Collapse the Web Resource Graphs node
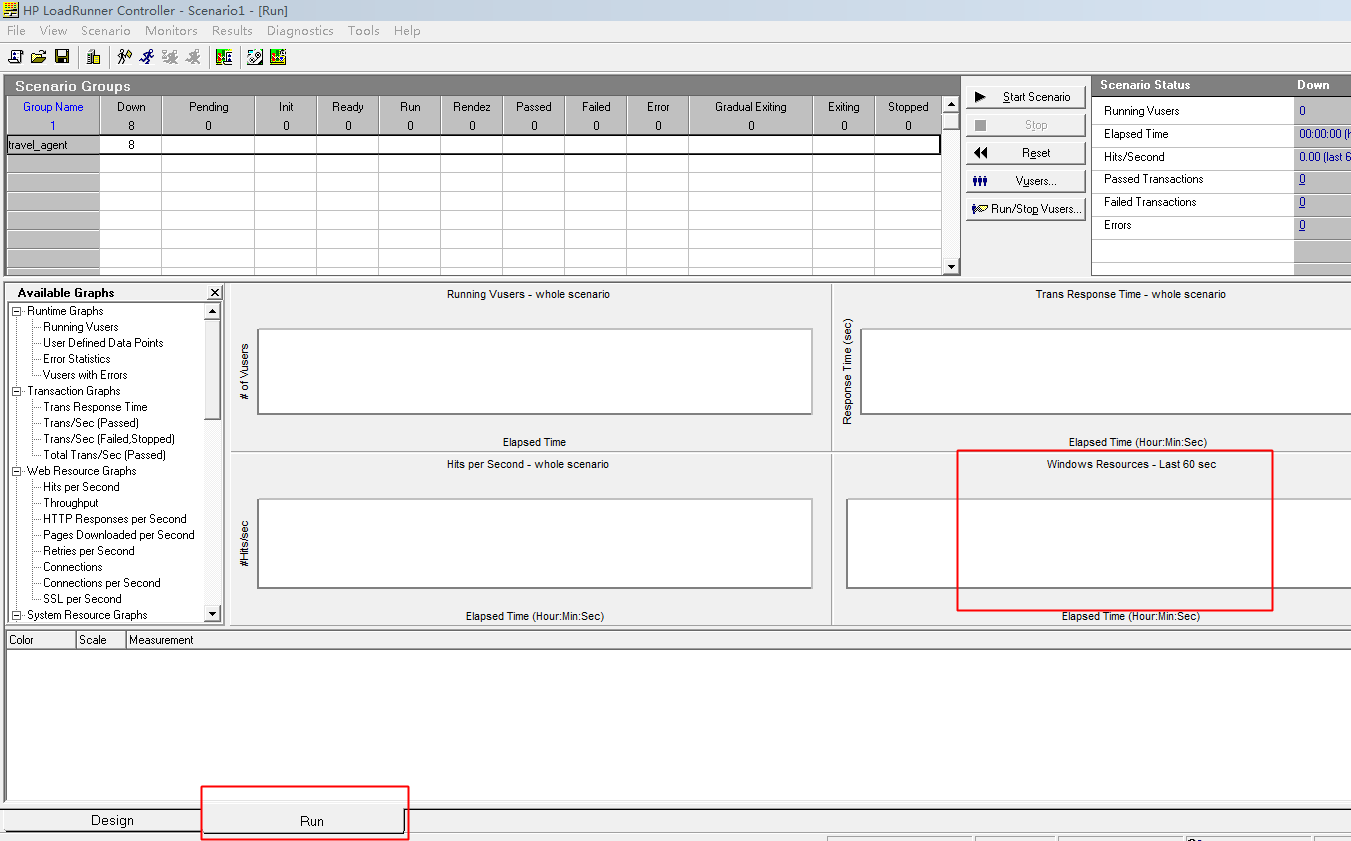 [x=17, y=471]
